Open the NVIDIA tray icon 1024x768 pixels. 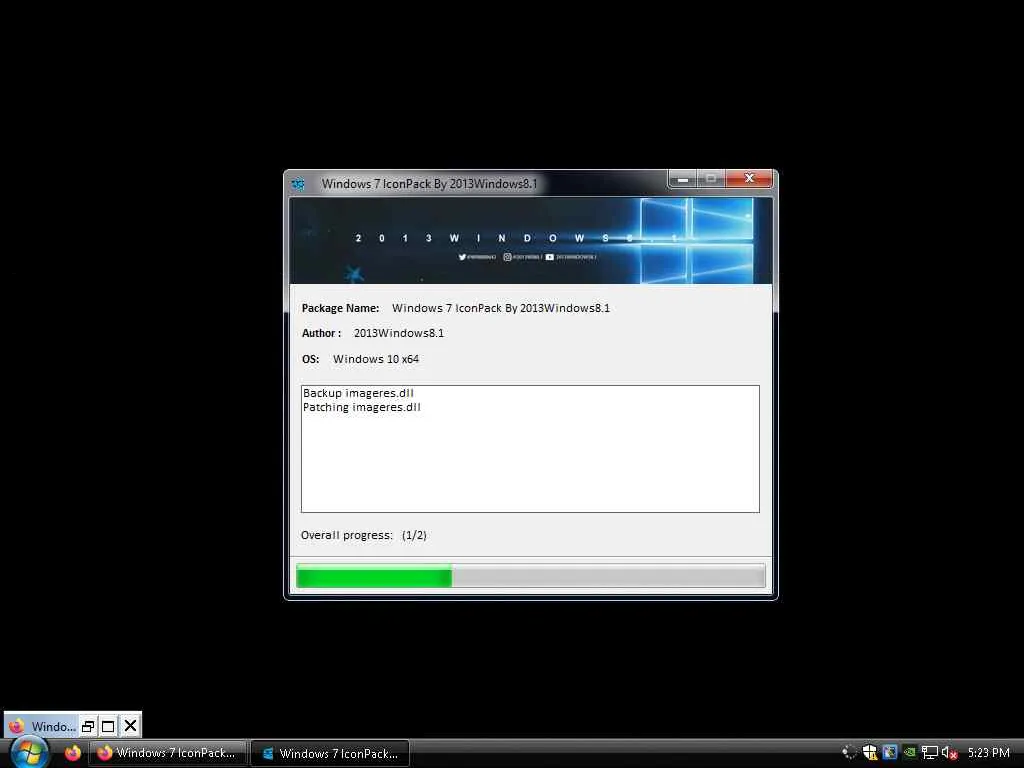pos(910,753)
